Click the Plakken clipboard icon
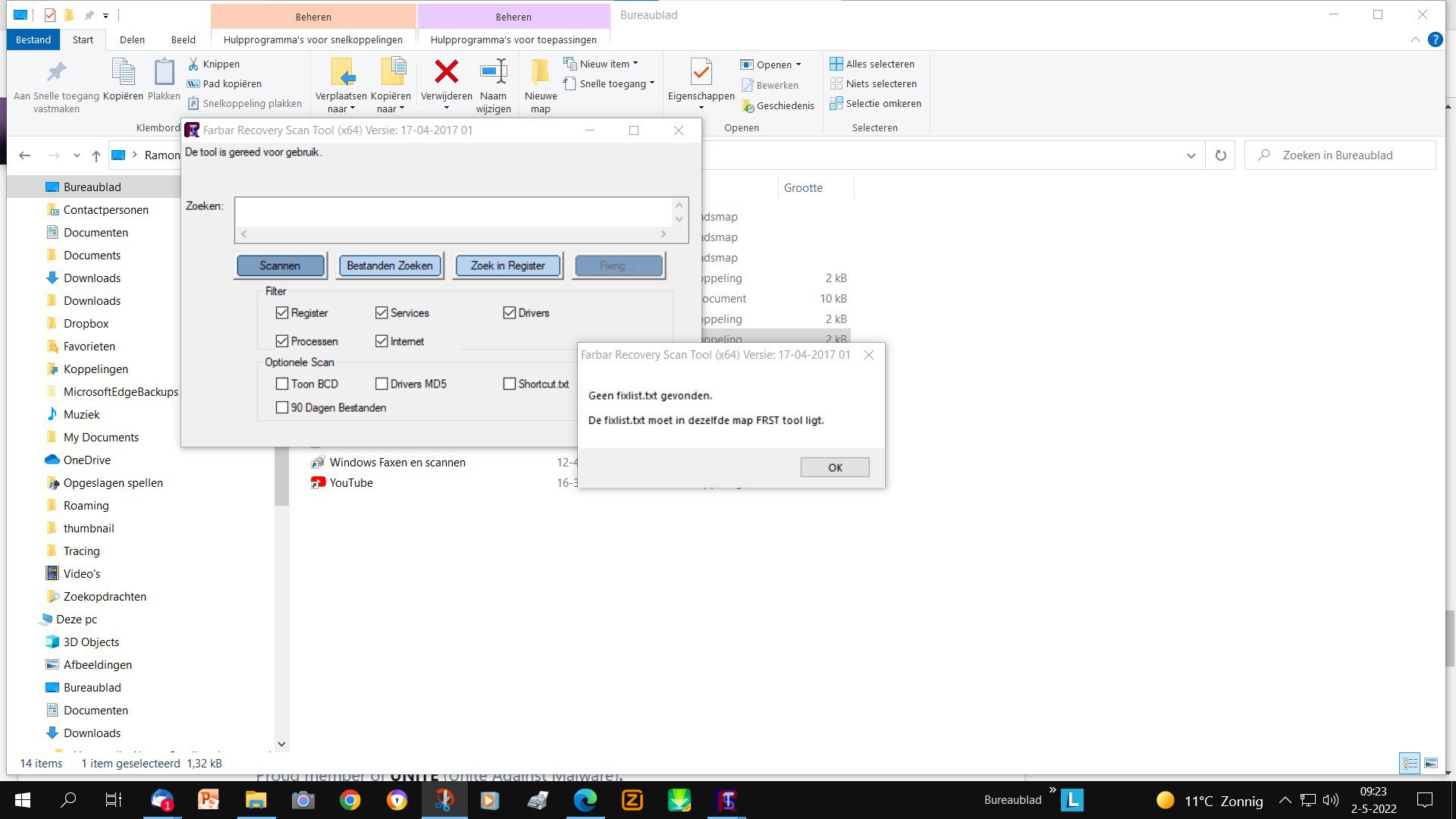 (164, 73)
